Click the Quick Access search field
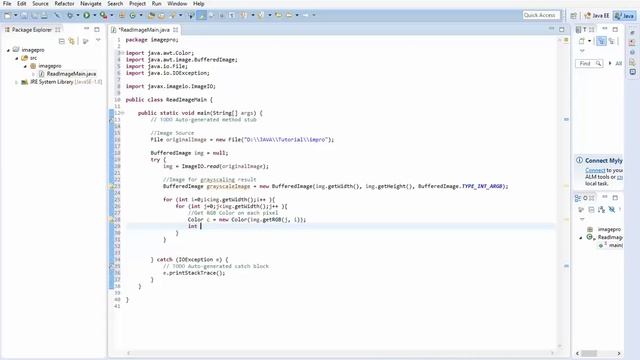 (x=541, y=15)
